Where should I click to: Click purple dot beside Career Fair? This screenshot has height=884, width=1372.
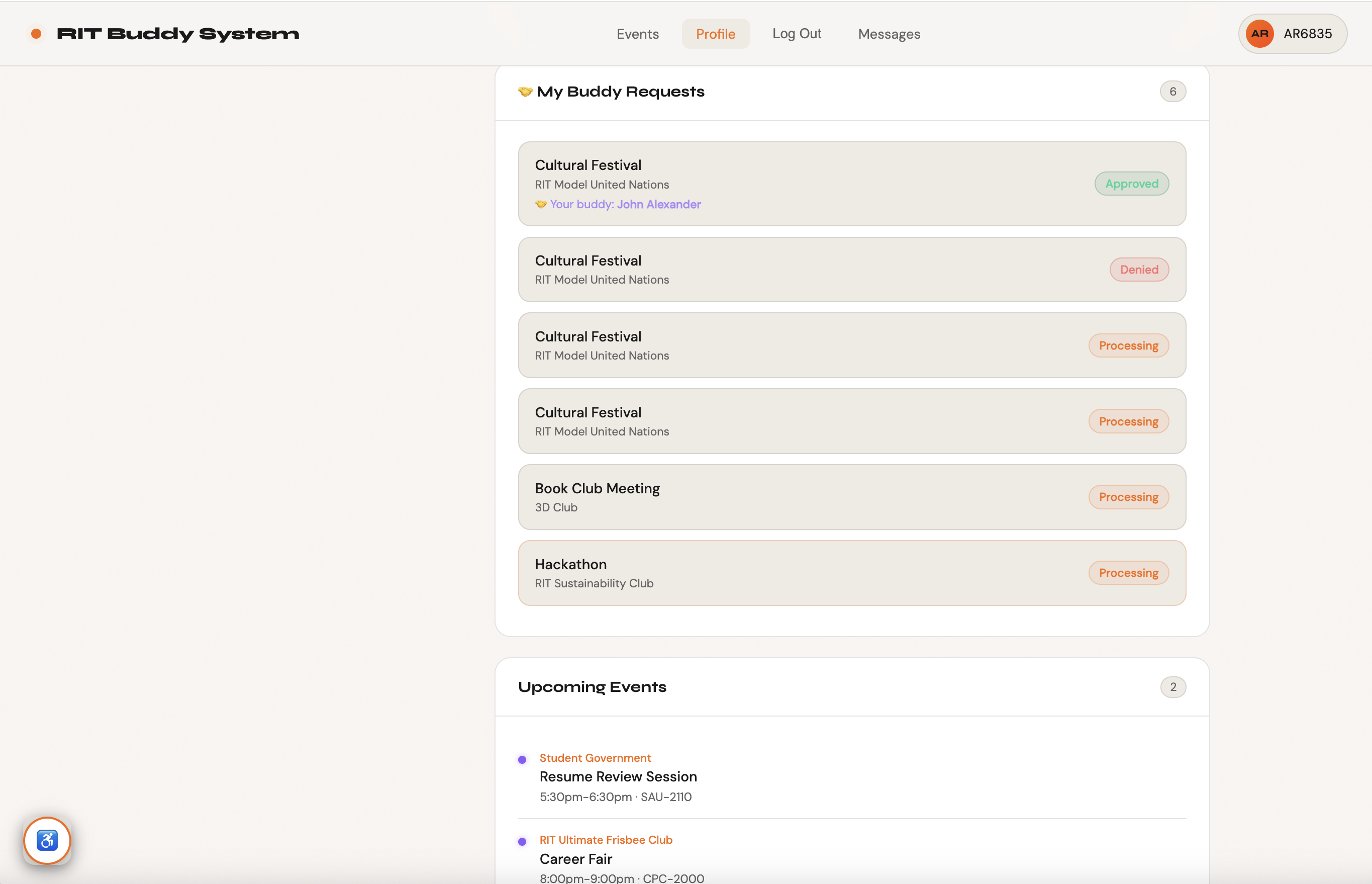click(522, 842)
